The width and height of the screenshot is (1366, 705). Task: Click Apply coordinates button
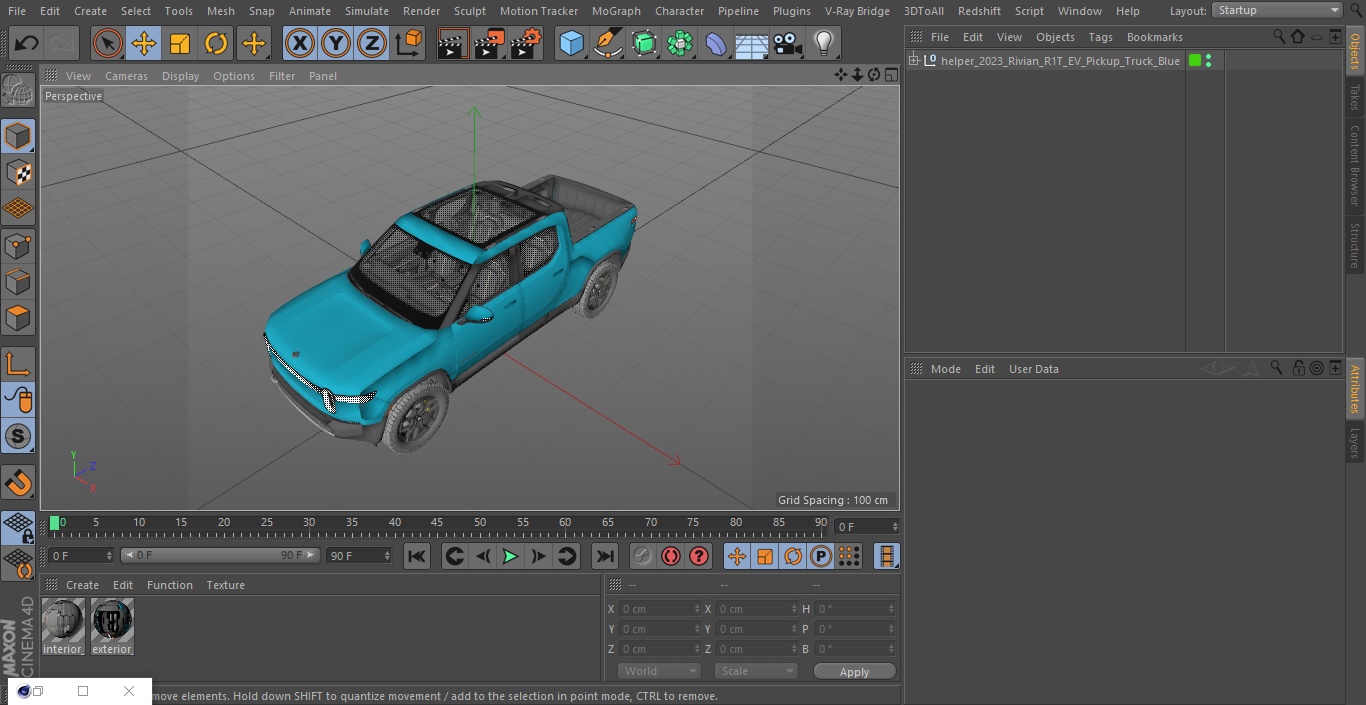(x=854, y=671)
